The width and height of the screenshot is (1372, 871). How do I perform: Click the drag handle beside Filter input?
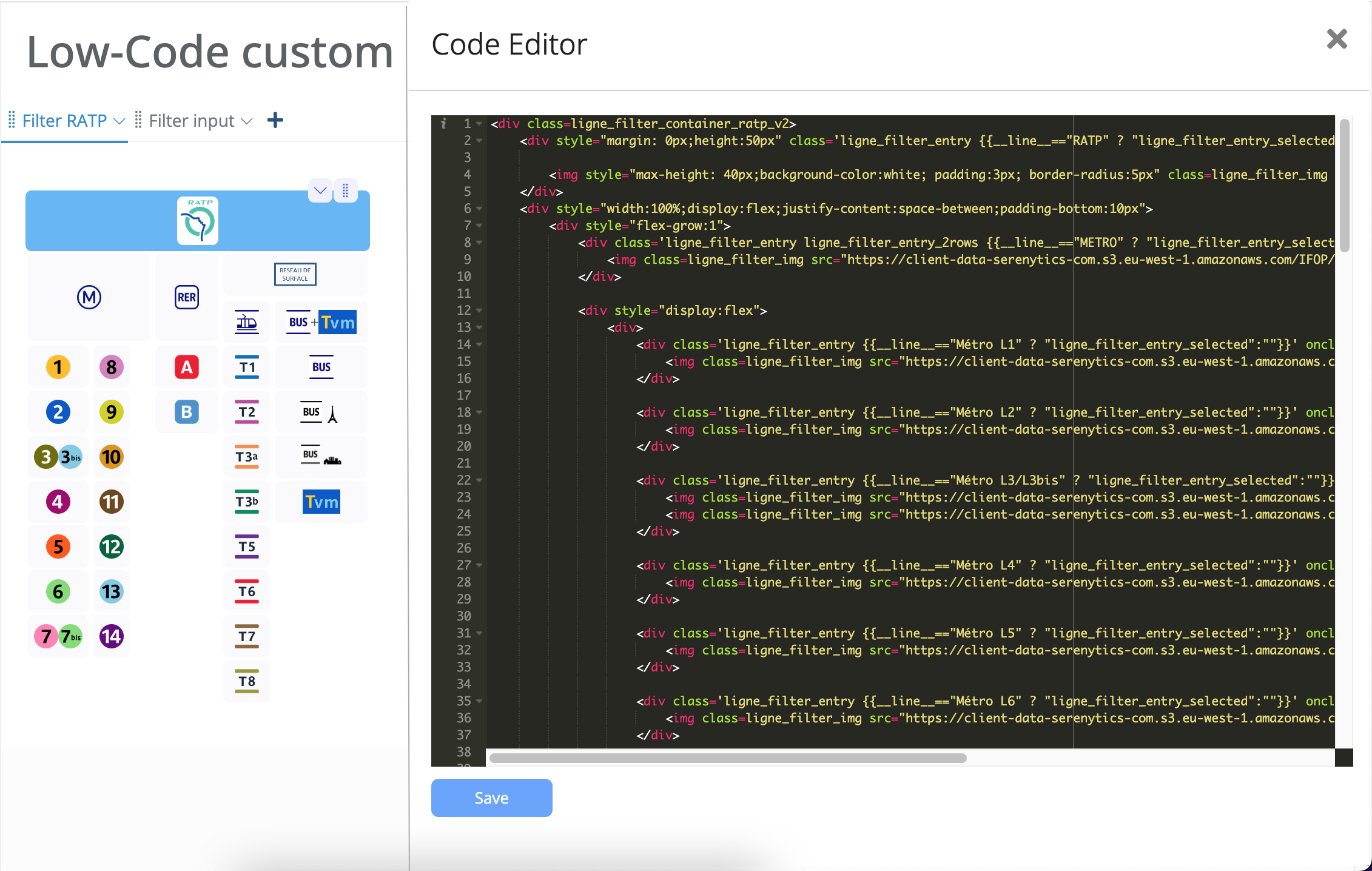pos(138,119)
